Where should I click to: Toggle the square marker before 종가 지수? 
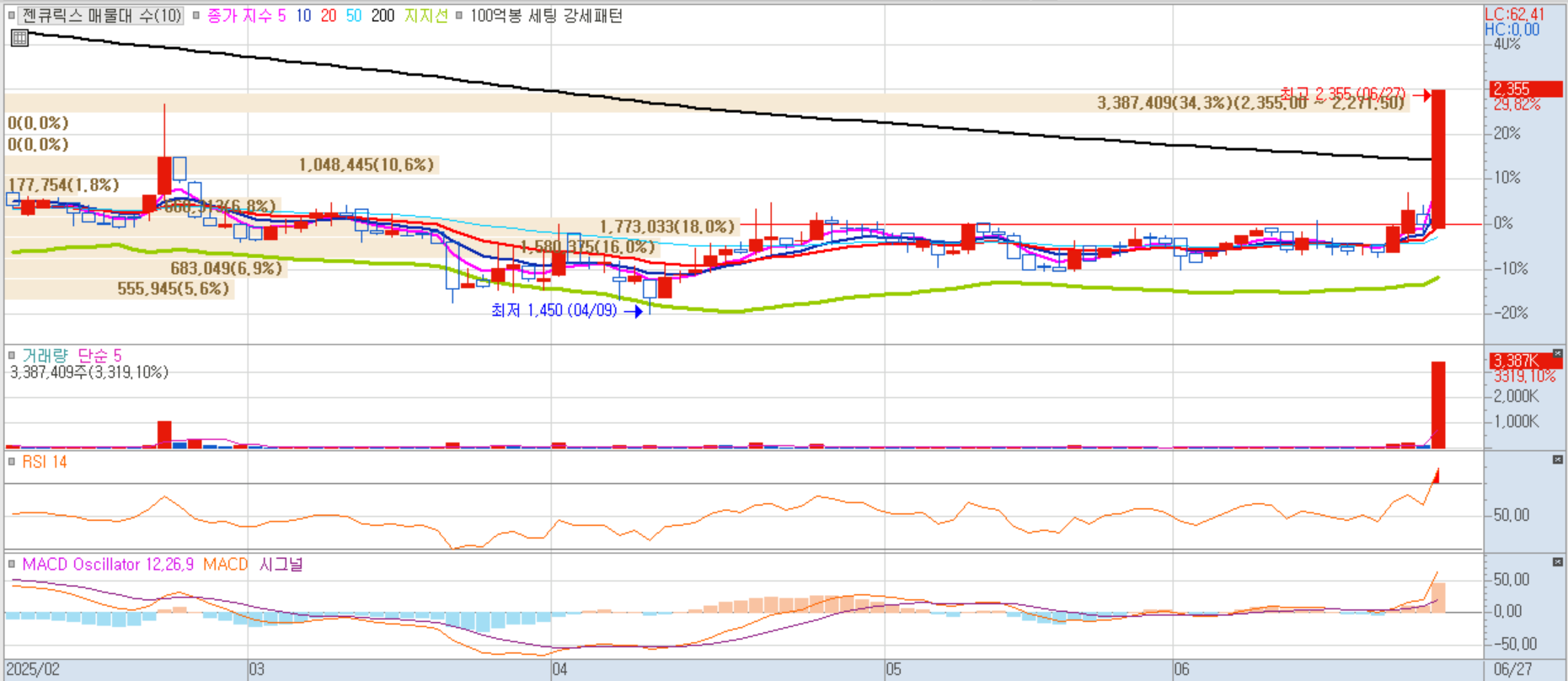click(x=196, y=16)
